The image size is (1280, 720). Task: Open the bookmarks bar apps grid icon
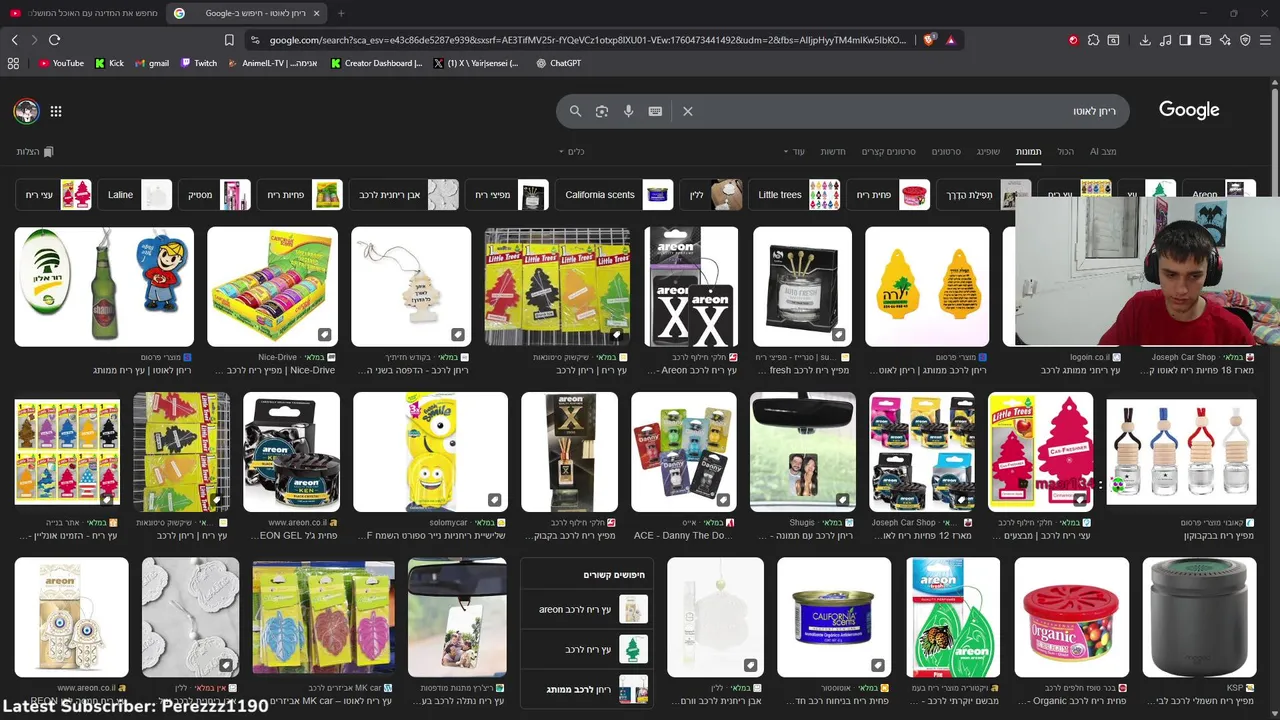(x=13, y=63)
